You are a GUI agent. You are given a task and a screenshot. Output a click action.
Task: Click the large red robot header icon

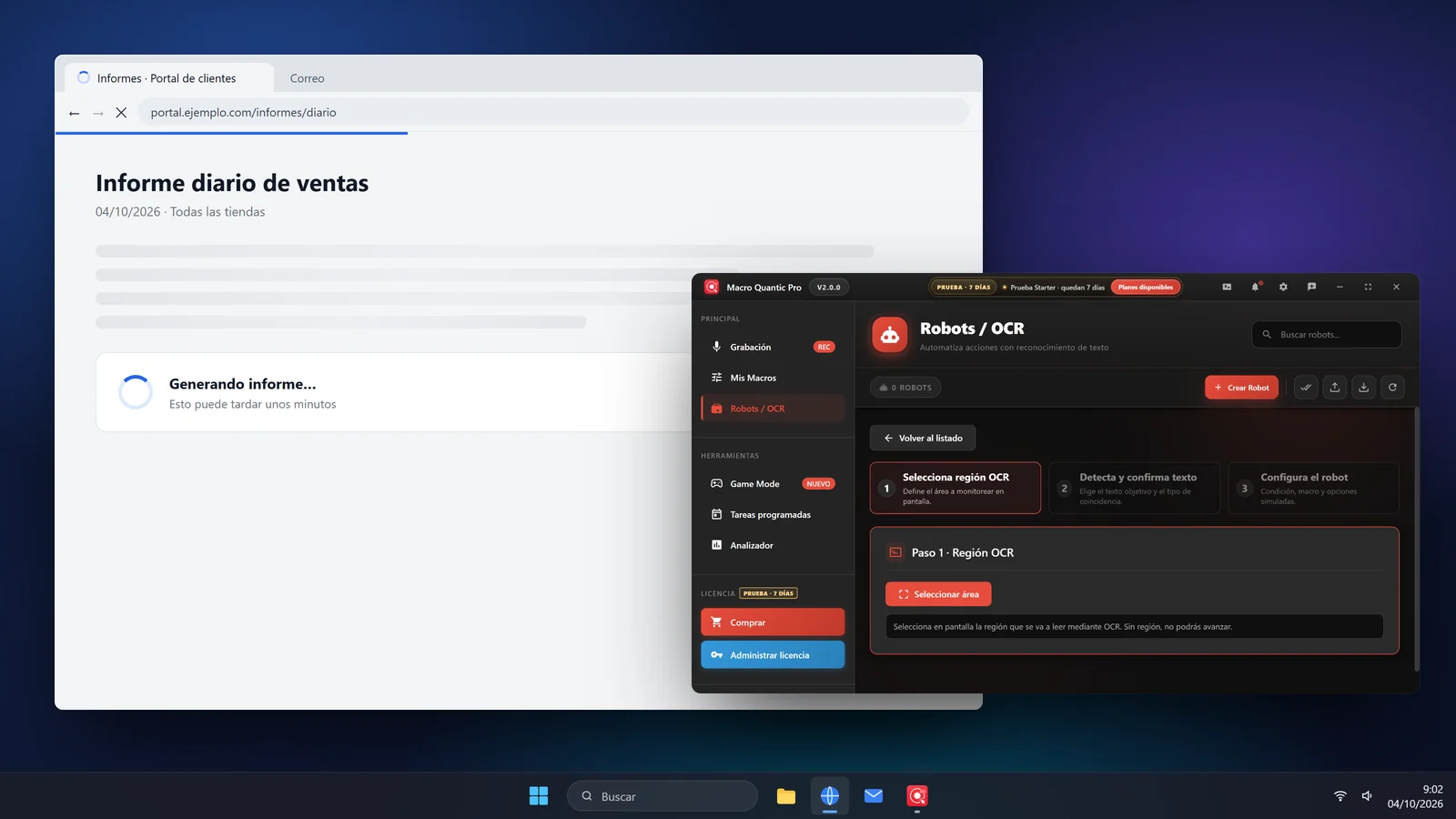click(x=890, y=335)
